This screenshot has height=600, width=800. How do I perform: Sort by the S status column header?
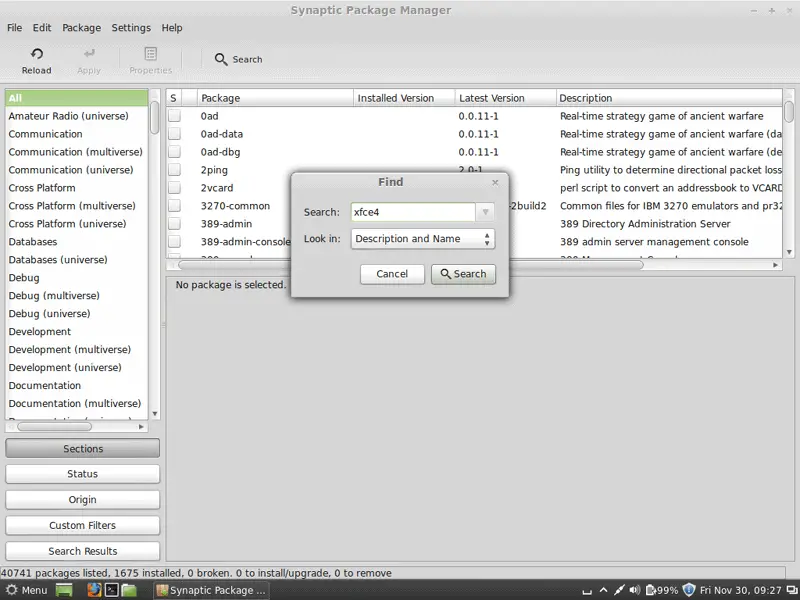[x=173, y=98]
